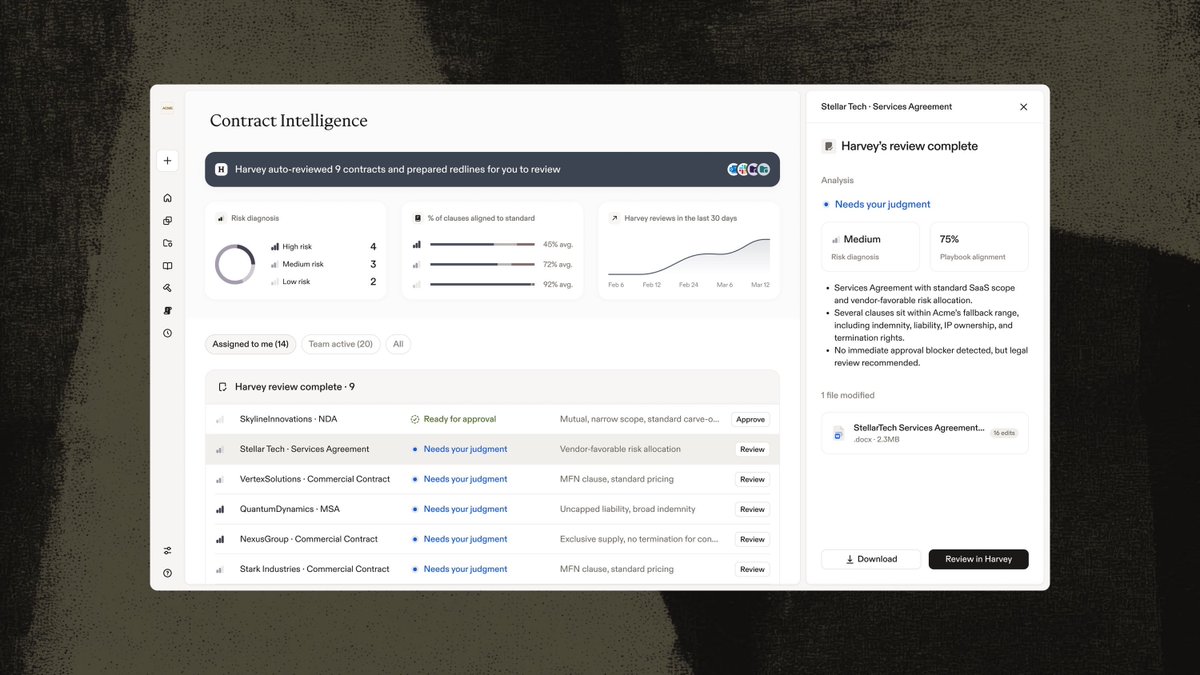Click the arrow icon beside Harvey reviews chart title
The width and height of the screenshot is (1200, 675).
coord(614,218)
